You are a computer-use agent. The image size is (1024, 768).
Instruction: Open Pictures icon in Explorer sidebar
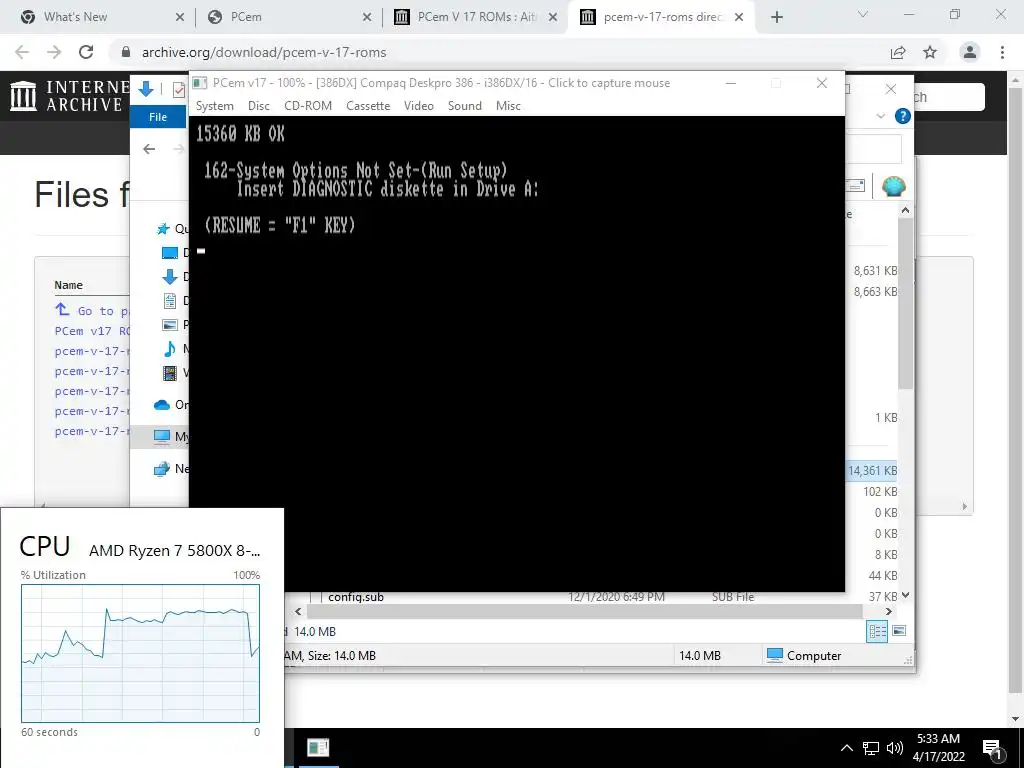[170, 325]
